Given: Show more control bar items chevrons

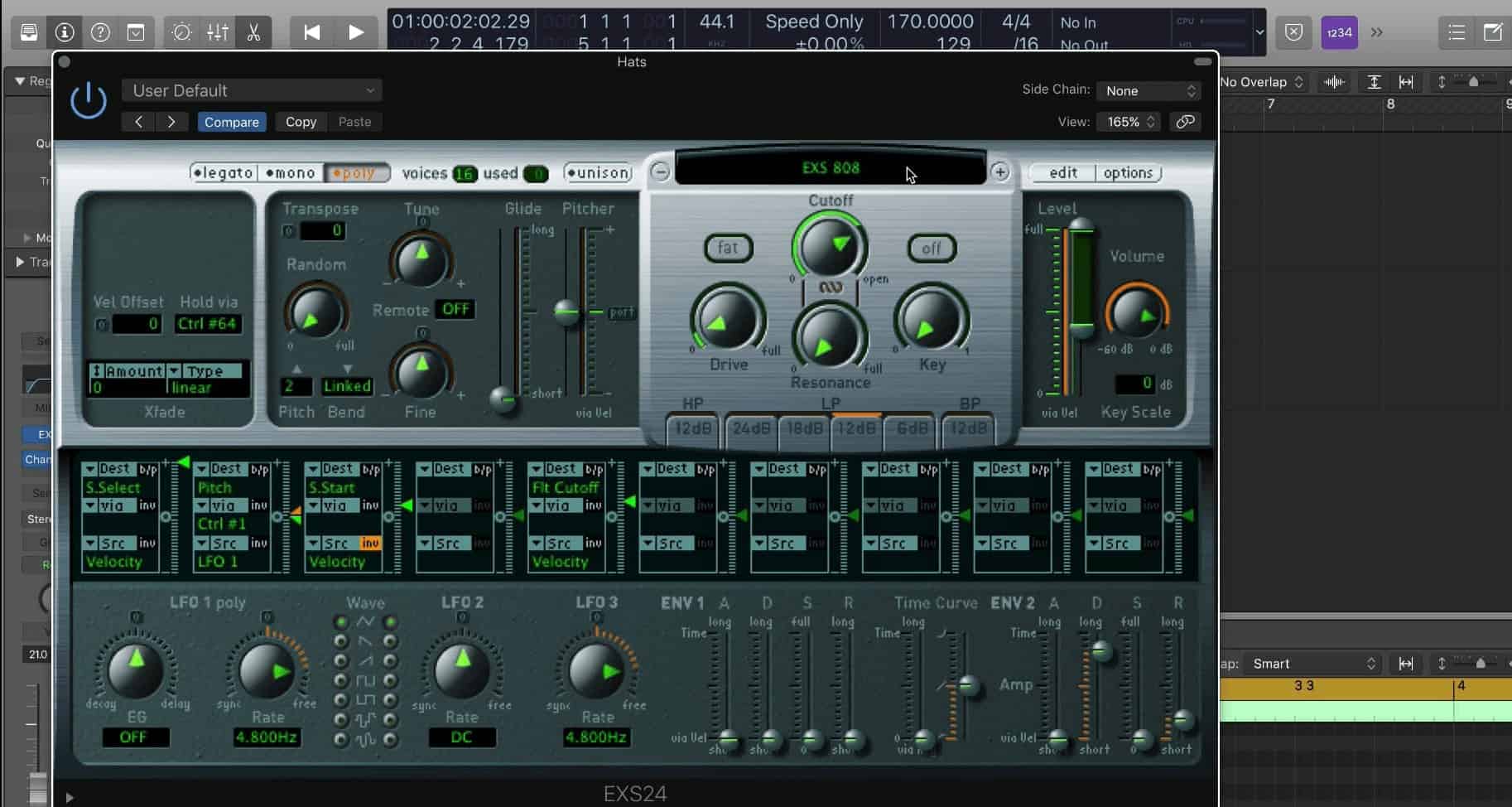Looking at the screenshot, I should [x=1377, y=32].
